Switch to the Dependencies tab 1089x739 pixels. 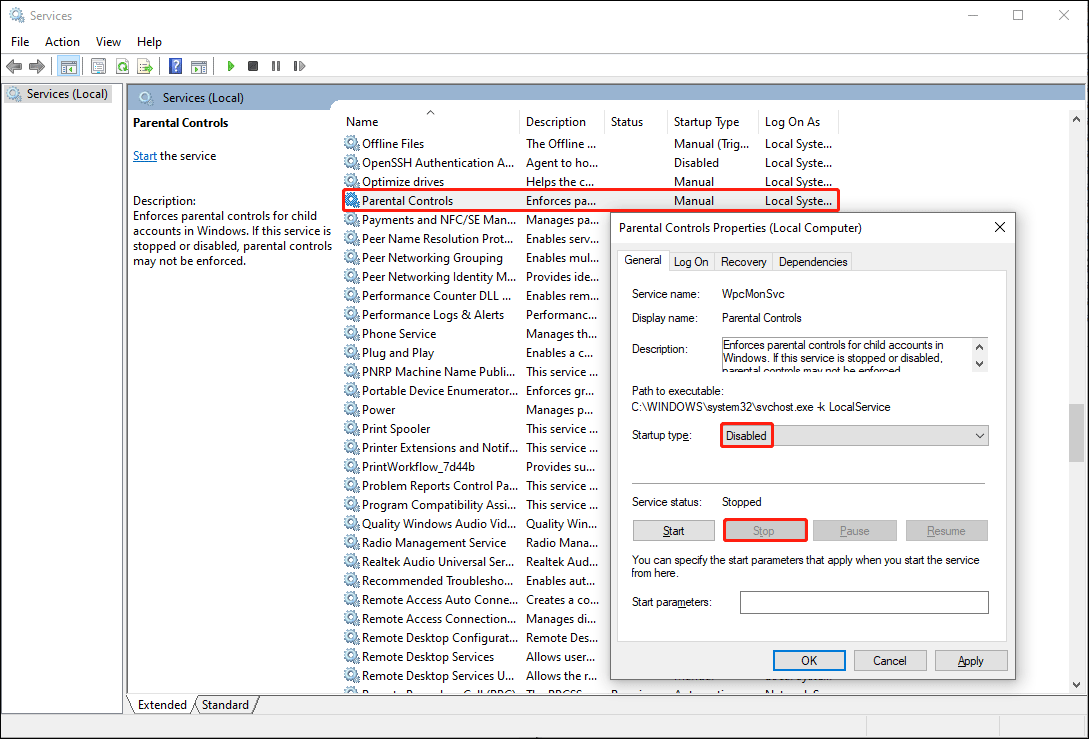pyautogui.click(x=813, y=262)
